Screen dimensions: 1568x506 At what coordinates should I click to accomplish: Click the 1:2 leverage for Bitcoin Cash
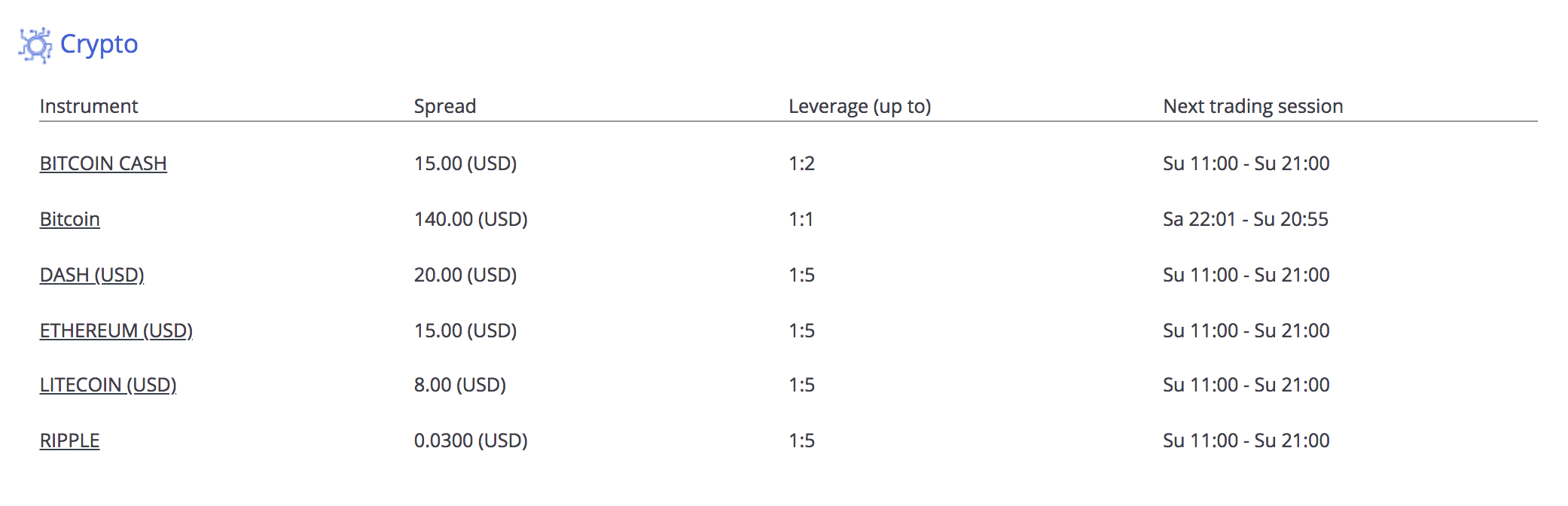(801, 163)
